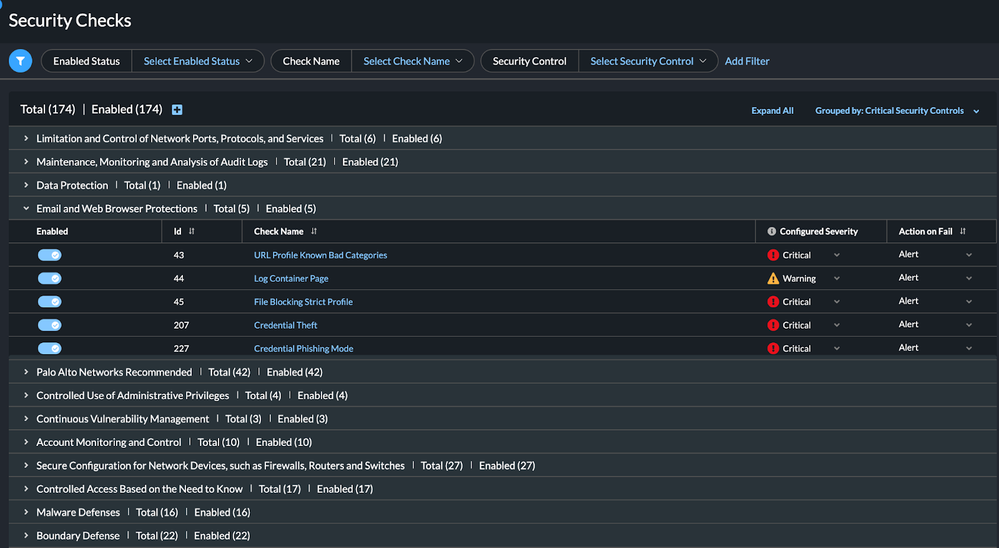Open the Credential Theft check link

(x=286, y=325)
